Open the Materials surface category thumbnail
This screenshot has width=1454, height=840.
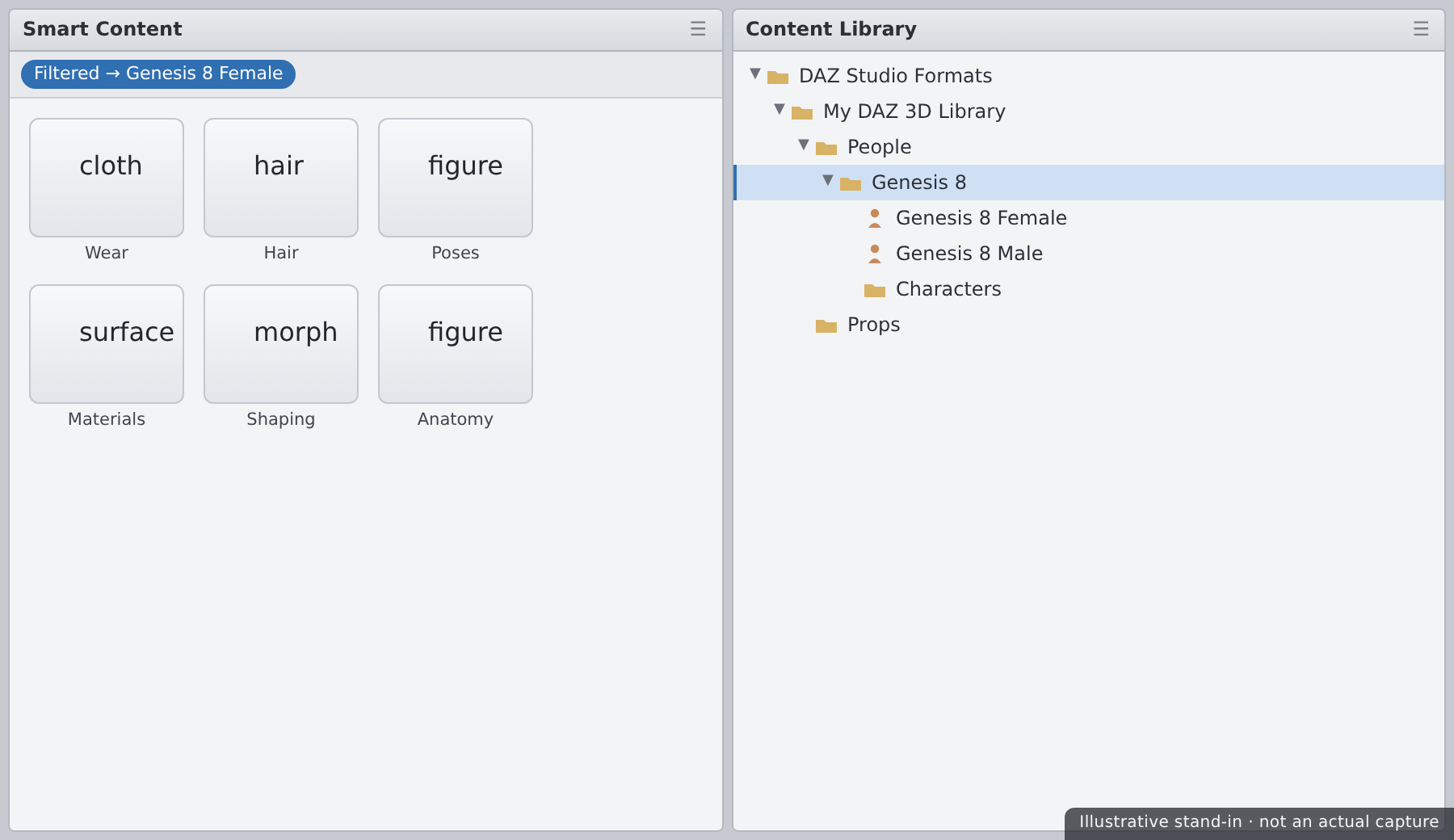coord(107,344)
